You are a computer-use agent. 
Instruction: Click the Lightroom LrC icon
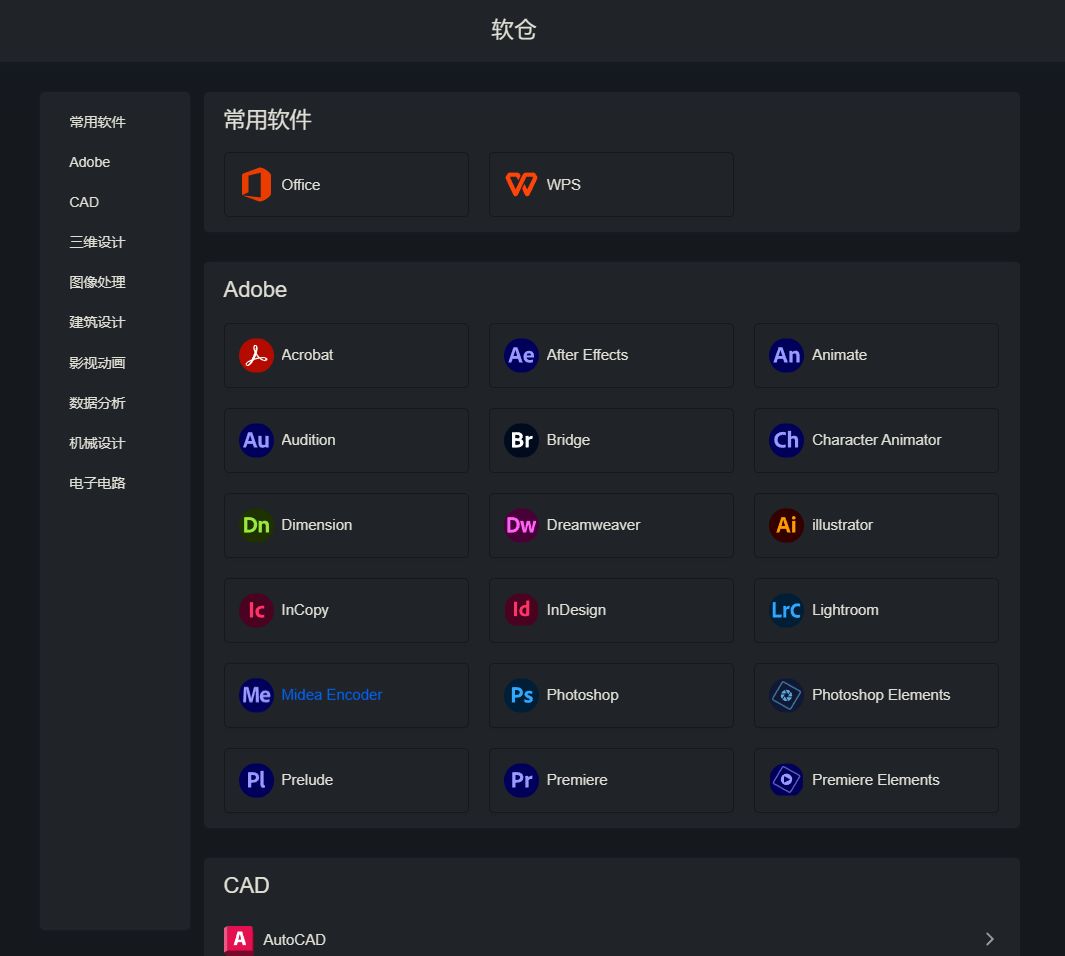(x=786, y=610)
